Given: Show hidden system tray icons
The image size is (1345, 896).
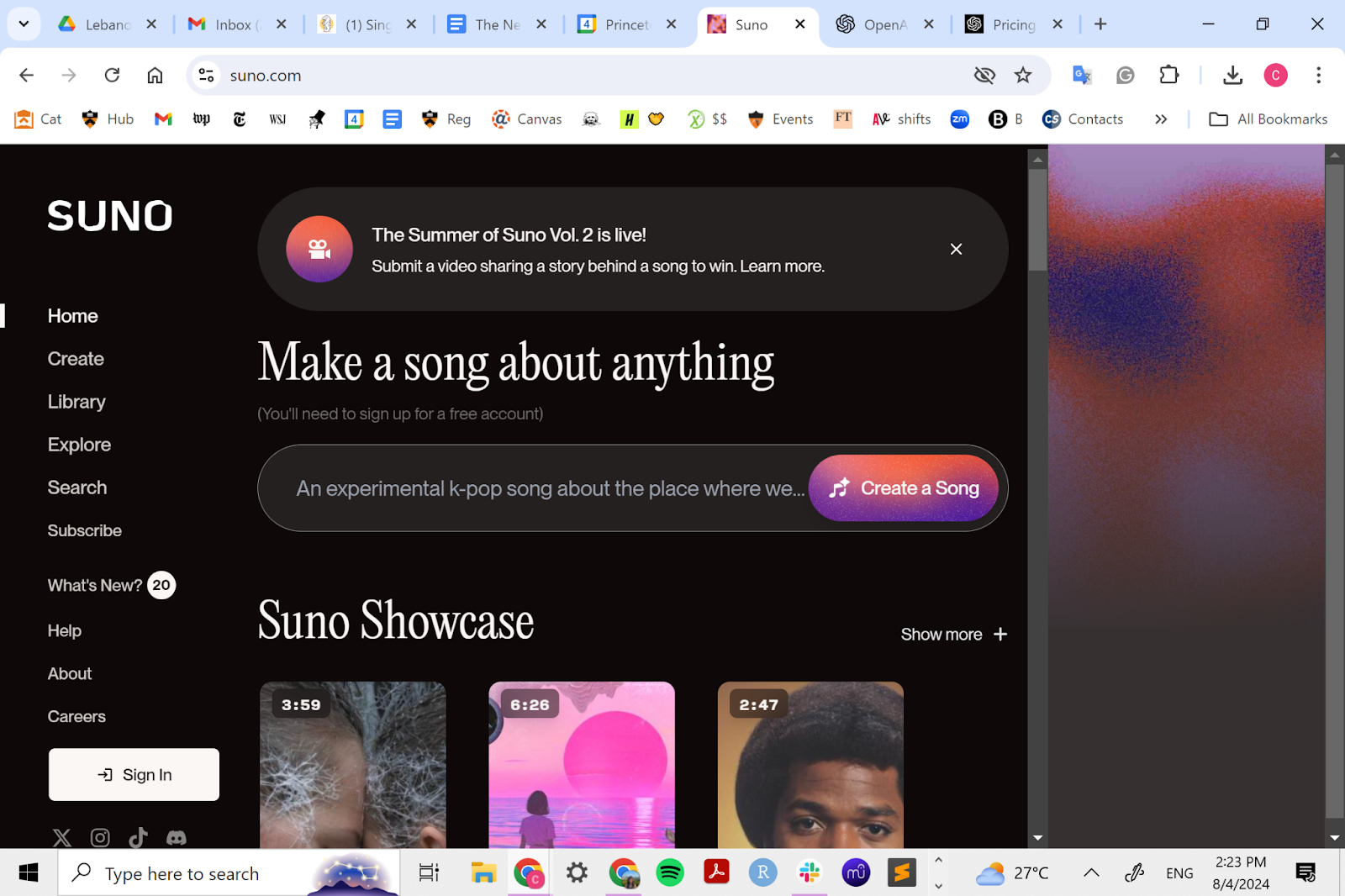Looking at the screenshot, I should 1091,873.
